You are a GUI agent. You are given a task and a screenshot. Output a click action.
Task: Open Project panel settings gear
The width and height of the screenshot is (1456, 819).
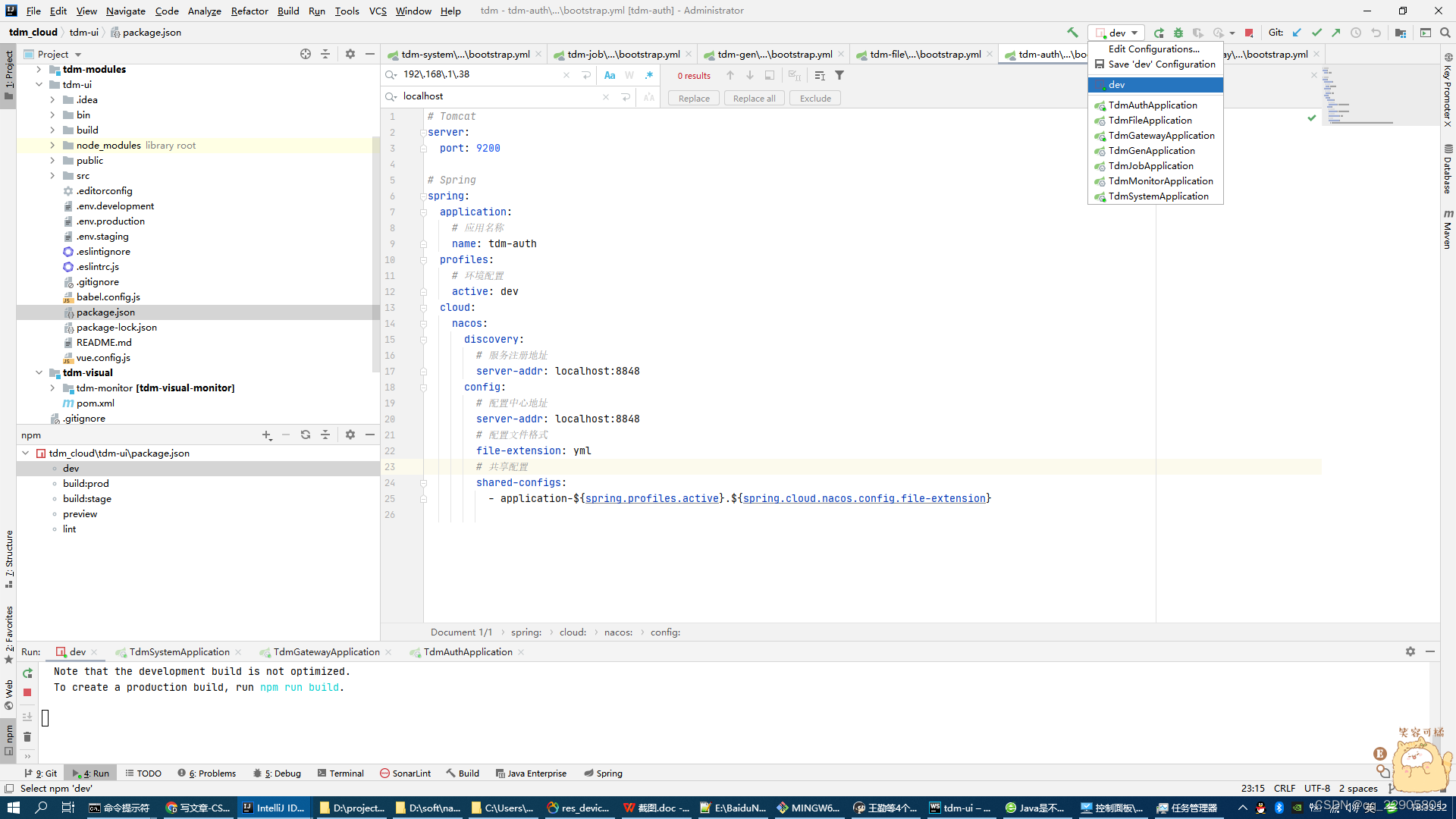350,54
